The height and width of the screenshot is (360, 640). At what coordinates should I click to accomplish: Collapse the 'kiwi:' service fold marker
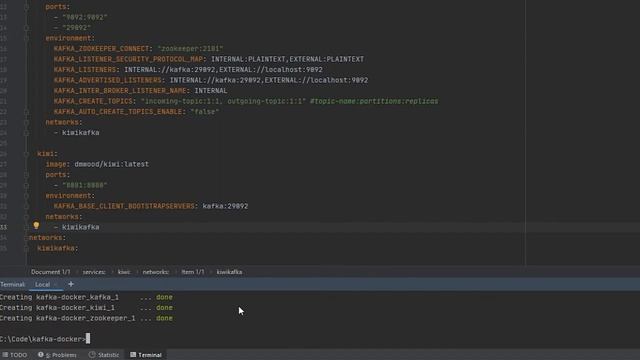[26, 154]
